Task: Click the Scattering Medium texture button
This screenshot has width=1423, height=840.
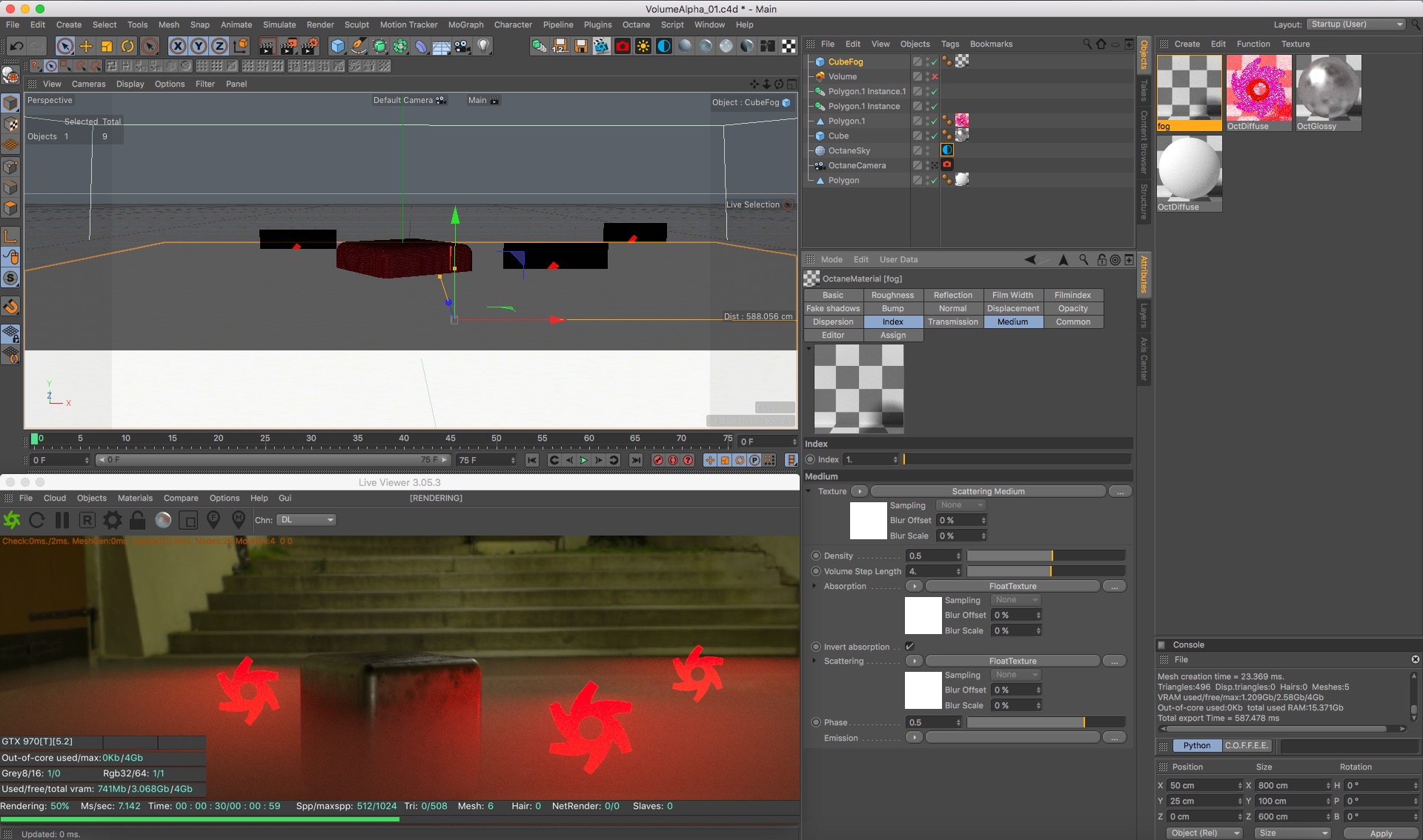Action: click(987, 491)
